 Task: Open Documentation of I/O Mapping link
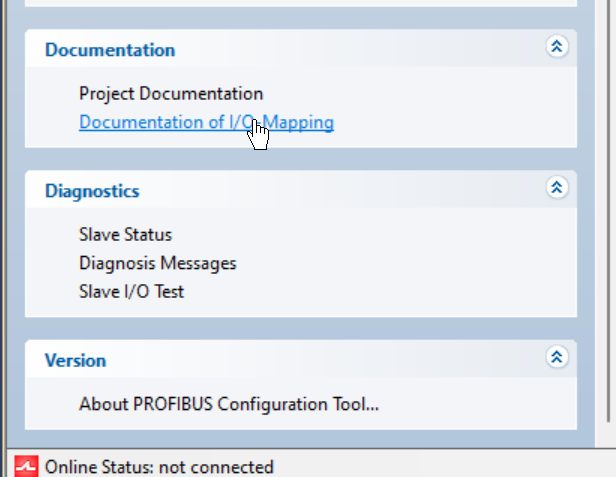point(206,122)
